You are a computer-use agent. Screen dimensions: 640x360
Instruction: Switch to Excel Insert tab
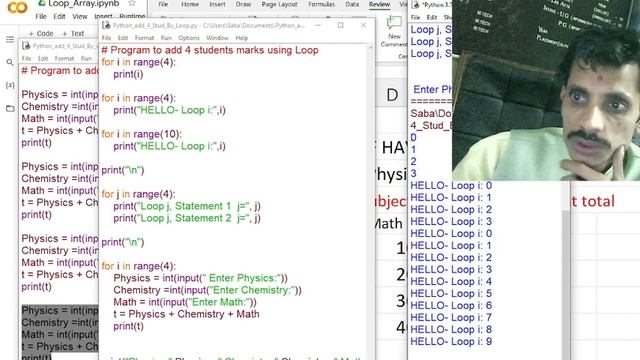coord(217,4)
